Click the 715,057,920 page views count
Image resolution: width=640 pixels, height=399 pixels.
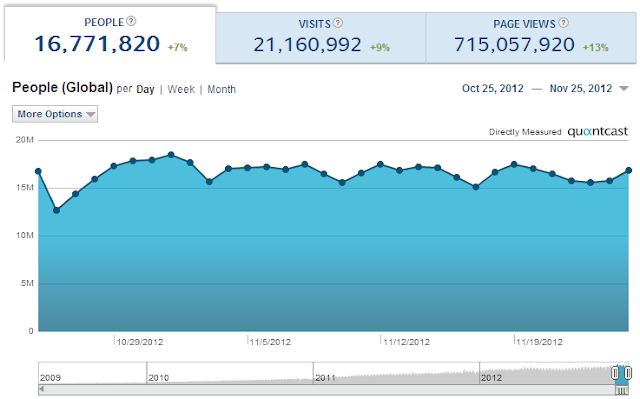pyautogui.click(x=514, y=44)
